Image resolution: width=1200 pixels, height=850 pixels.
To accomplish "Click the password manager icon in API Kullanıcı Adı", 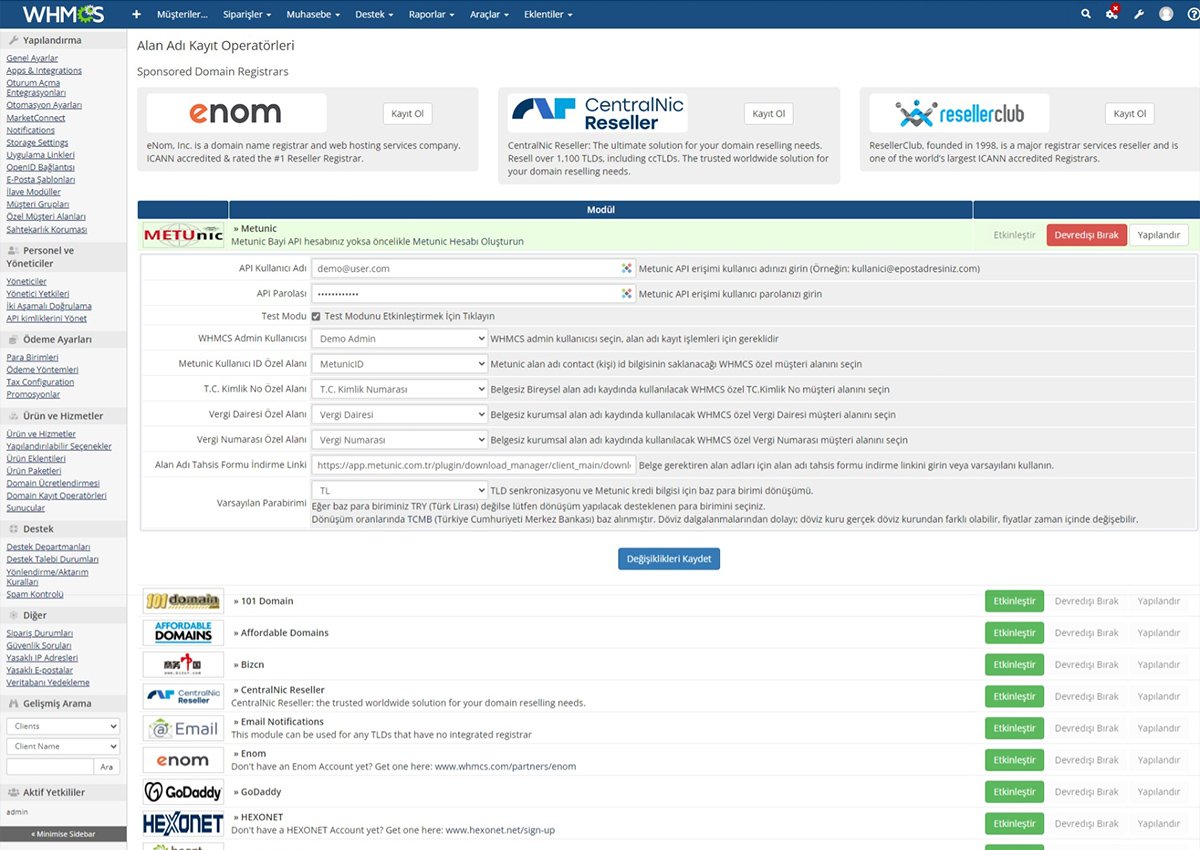I will point(627,268).
